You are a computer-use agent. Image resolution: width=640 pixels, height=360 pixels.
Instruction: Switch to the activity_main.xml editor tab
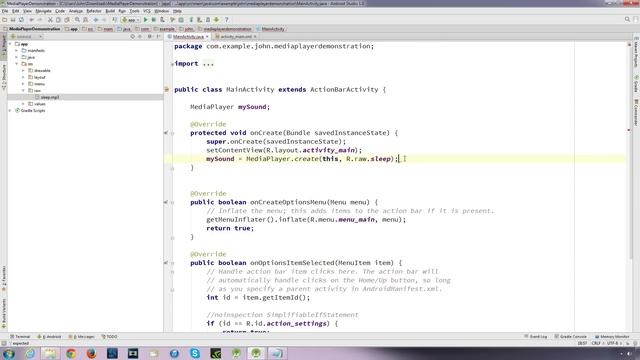tap(236, 36)
